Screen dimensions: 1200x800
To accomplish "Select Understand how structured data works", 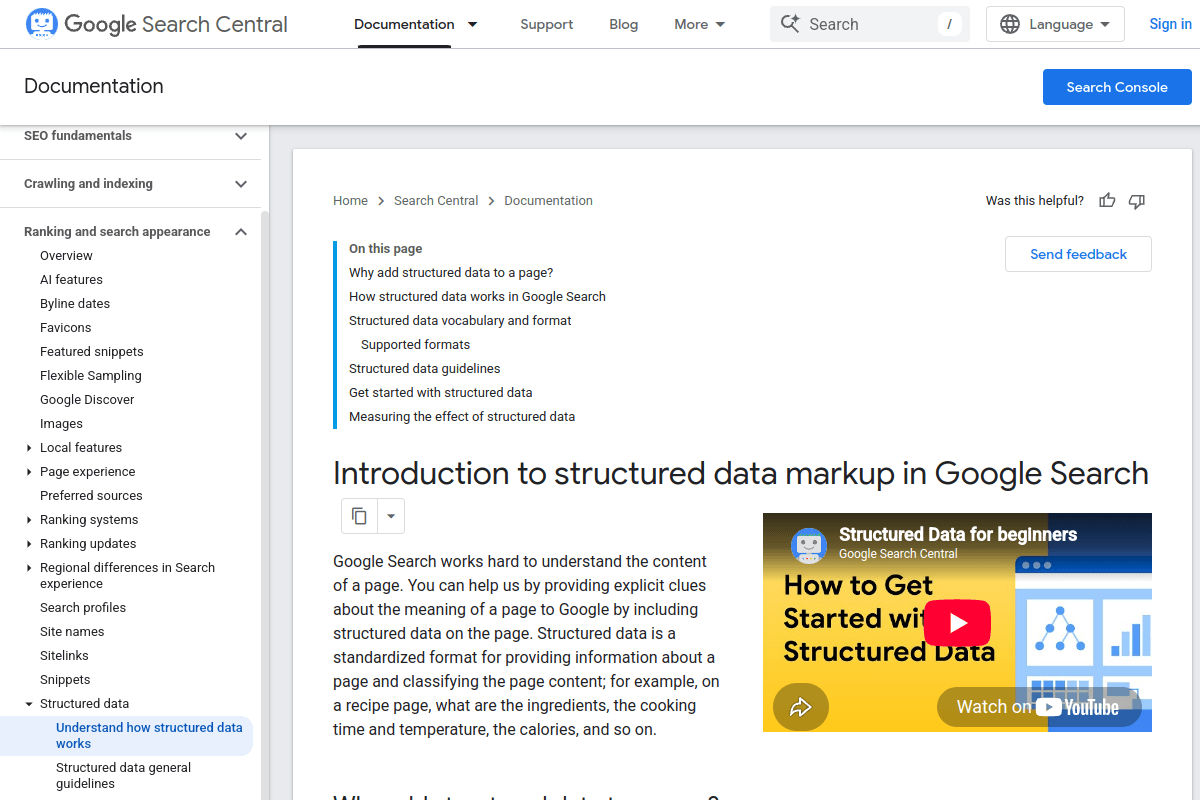I will [x=149, y=736].
